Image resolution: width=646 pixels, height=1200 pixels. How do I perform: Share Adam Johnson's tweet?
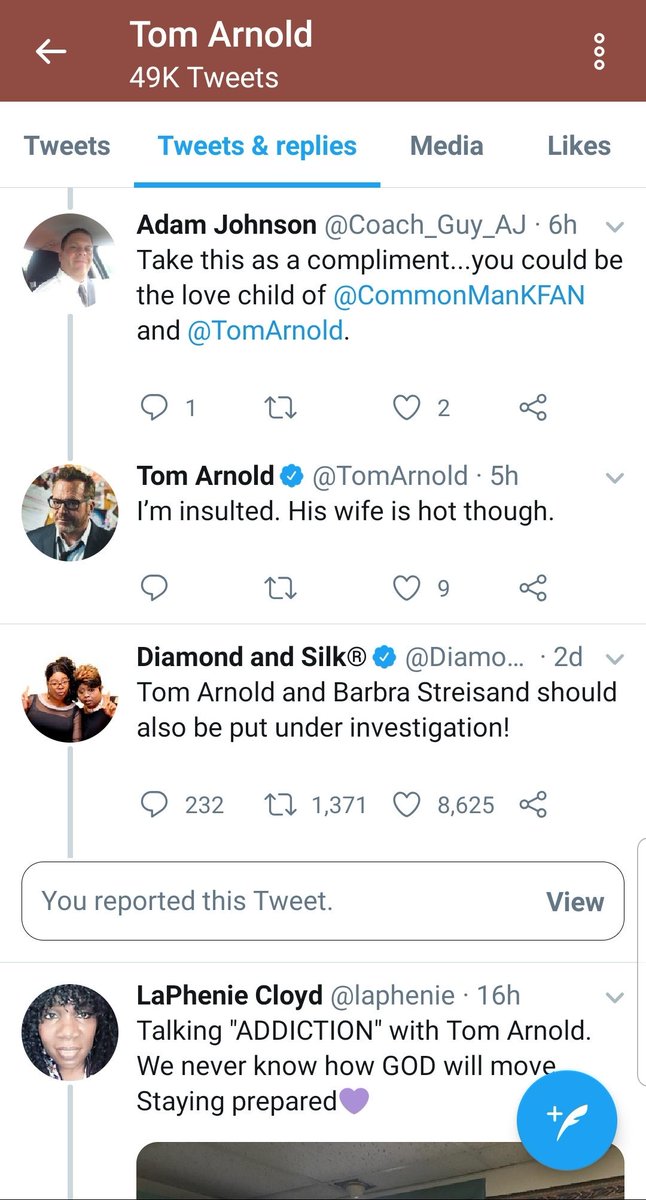533,407
